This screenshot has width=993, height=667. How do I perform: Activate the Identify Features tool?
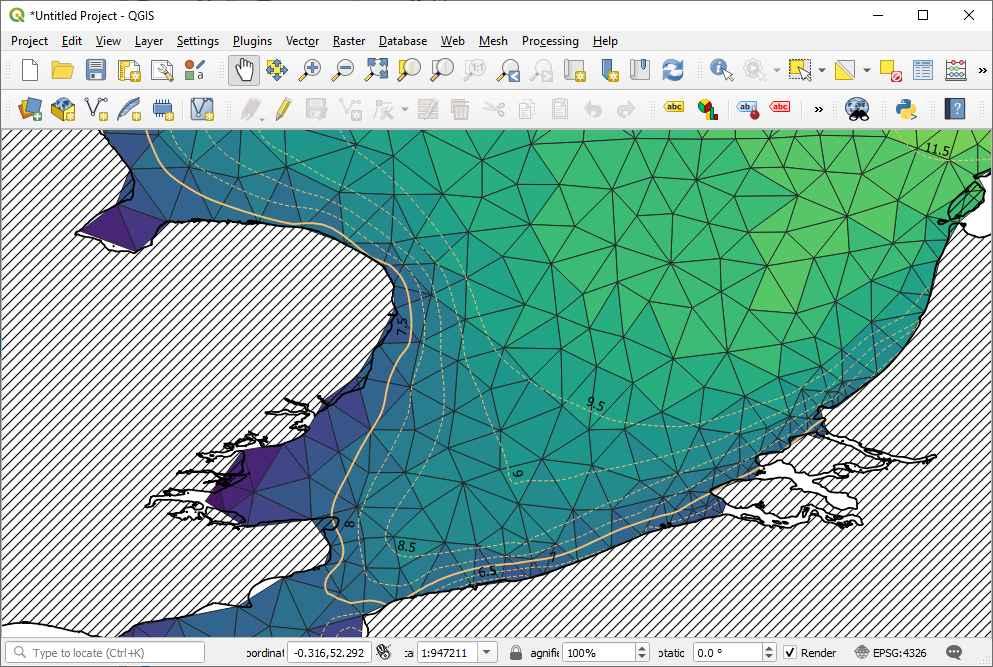[721, 70]
